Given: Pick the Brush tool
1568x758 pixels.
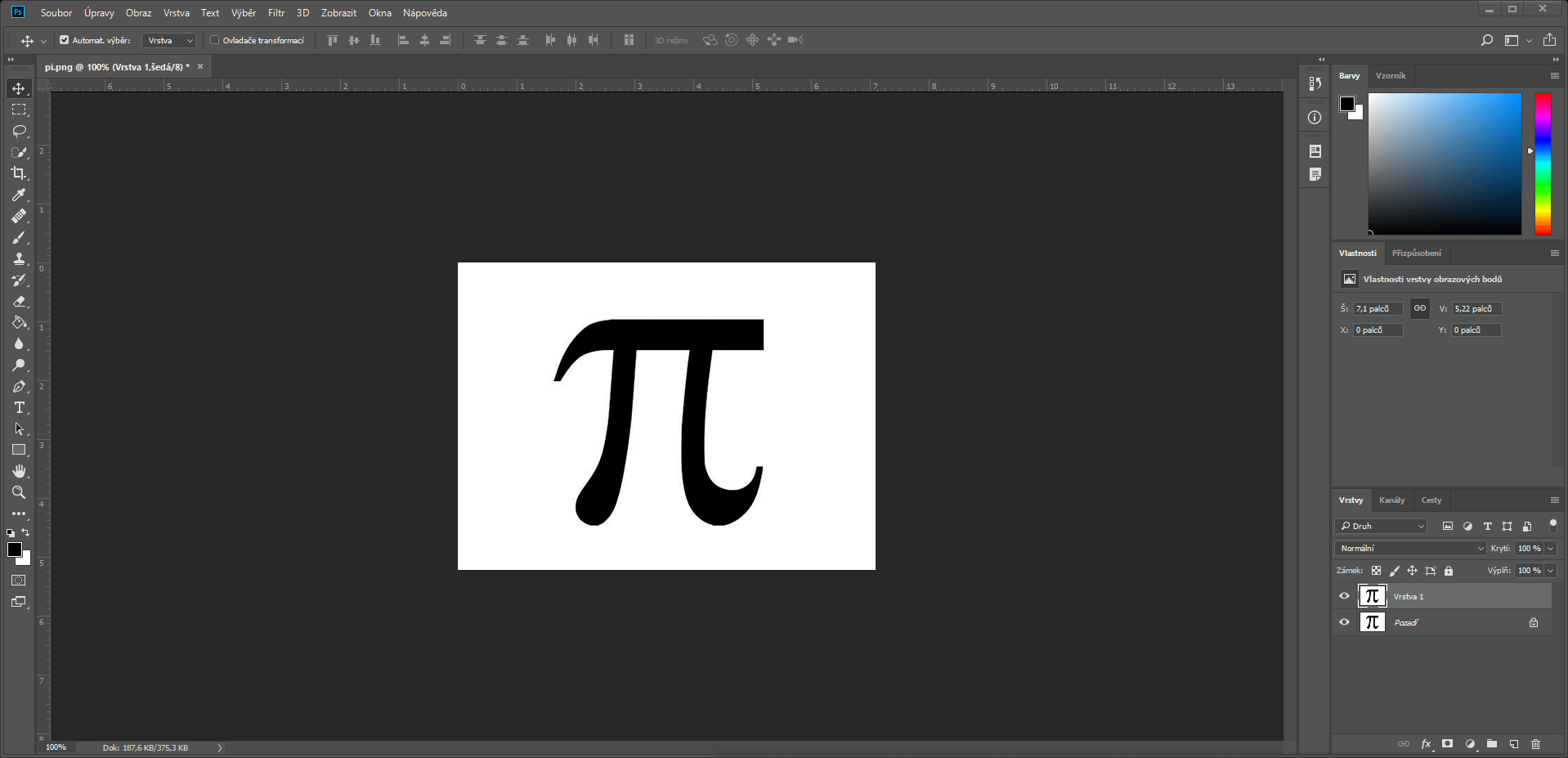Looking at the screenshot, I should pyautogui.click(x=18, y=237).
